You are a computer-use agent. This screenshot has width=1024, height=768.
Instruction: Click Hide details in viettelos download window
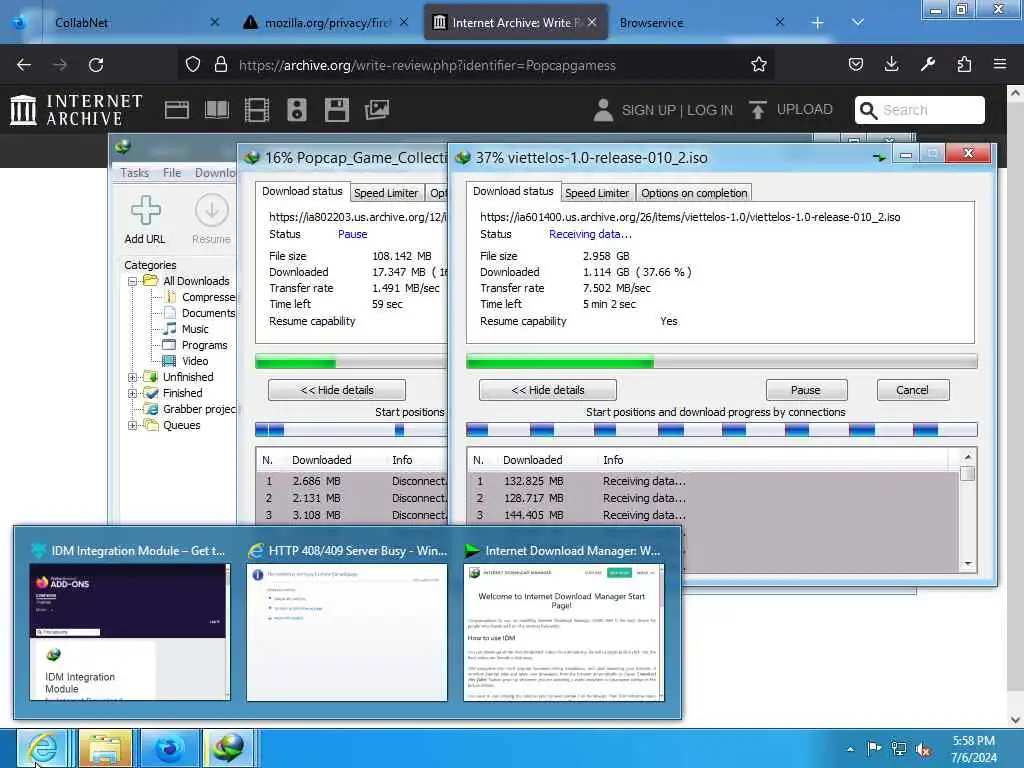(x=547, y=390)
